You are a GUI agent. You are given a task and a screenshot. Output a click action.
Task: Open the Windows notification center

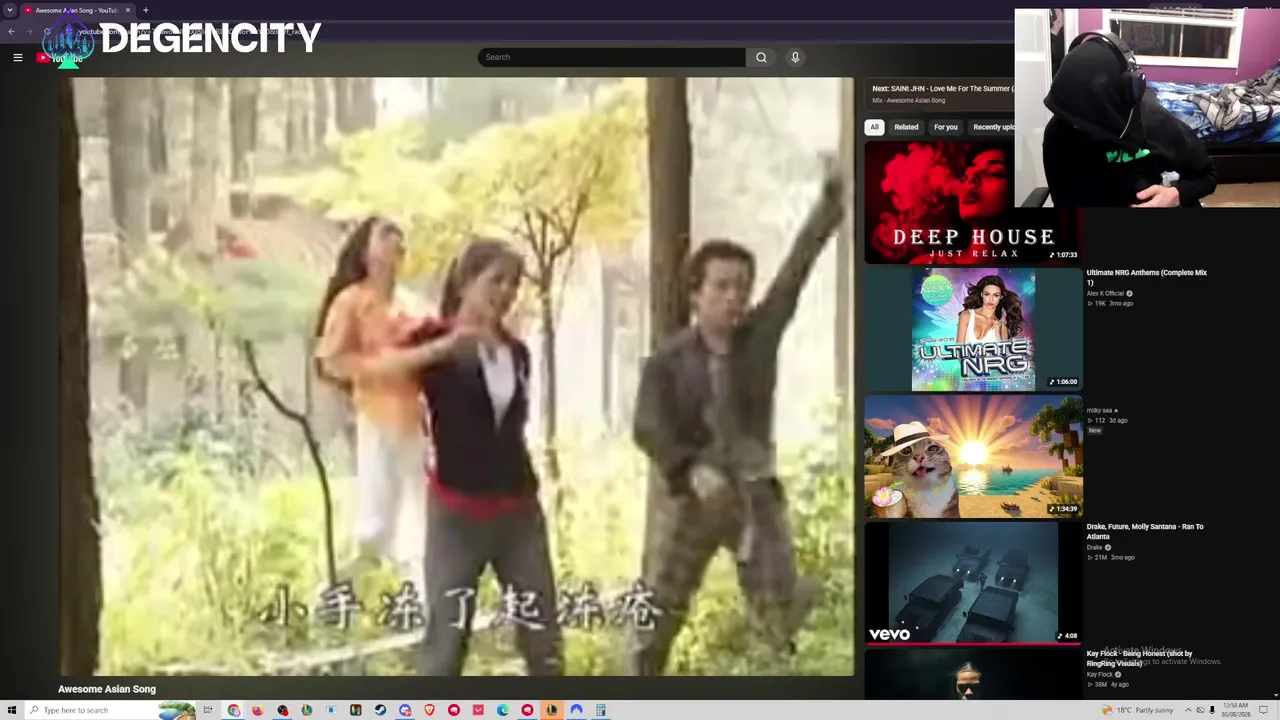(1264, 710)
